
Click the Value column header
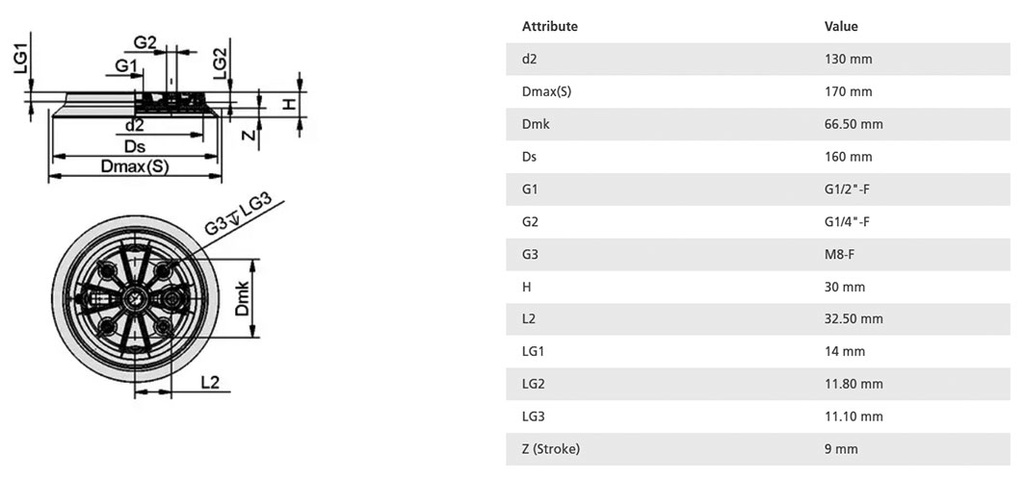(x=841, y=27)
